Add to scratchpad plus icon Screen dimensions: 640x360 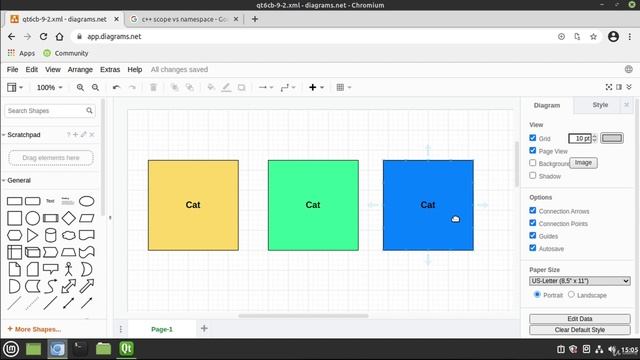pyautogui.click(x=76, y=135)
